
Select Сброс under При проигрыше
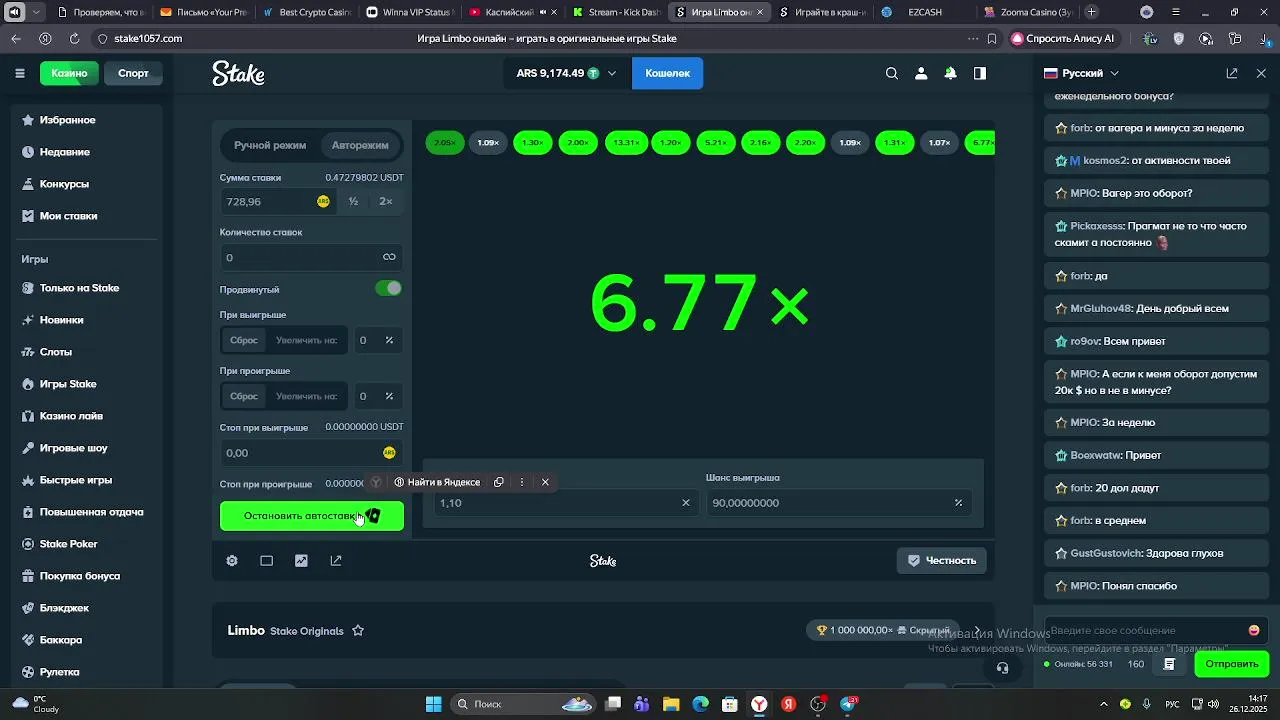coord(244,396)
